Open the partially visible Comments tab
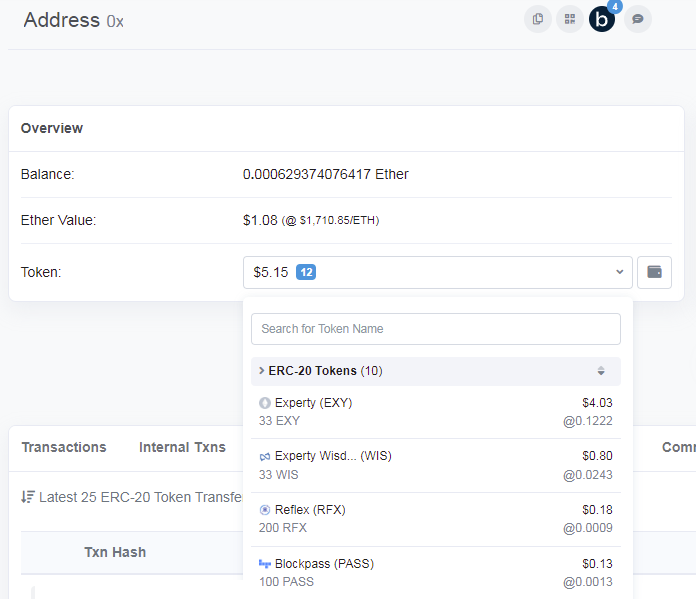This screenshot has height=599, width=696. (x=679, y=447)
